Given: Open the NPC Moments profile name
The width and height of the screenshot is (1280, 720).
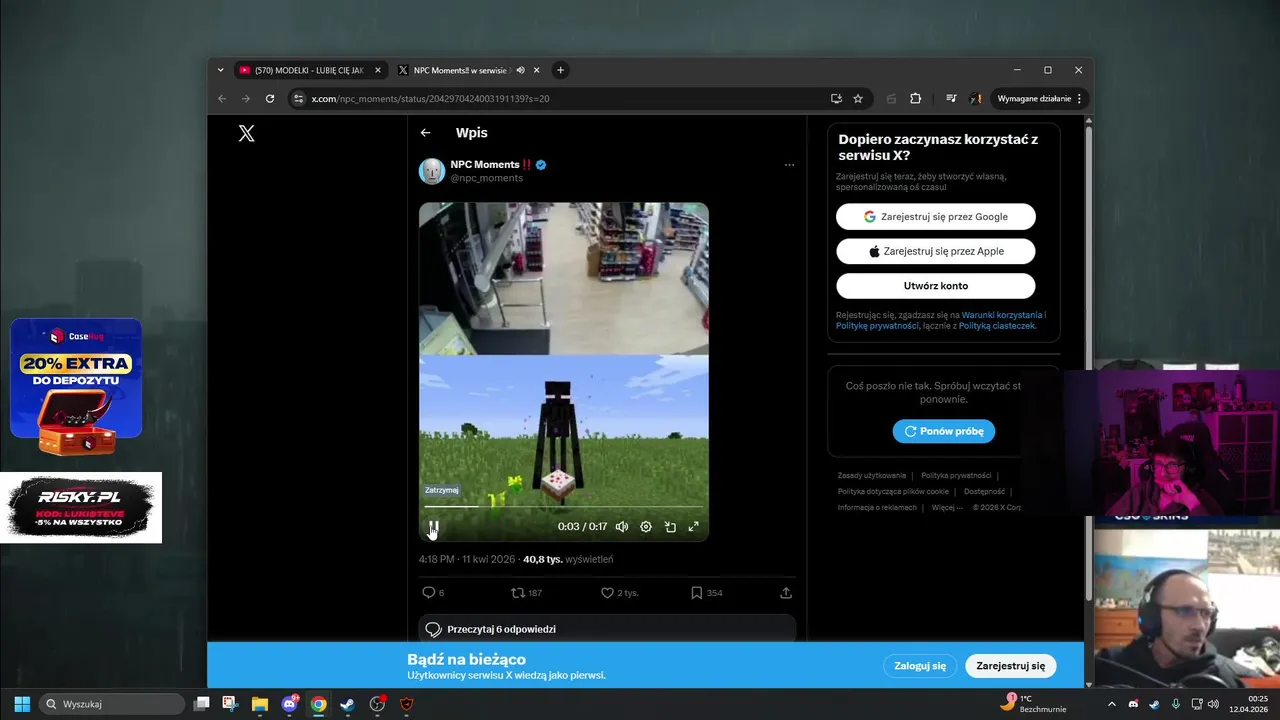Looking at the screenshot, I should coord(491,164).
